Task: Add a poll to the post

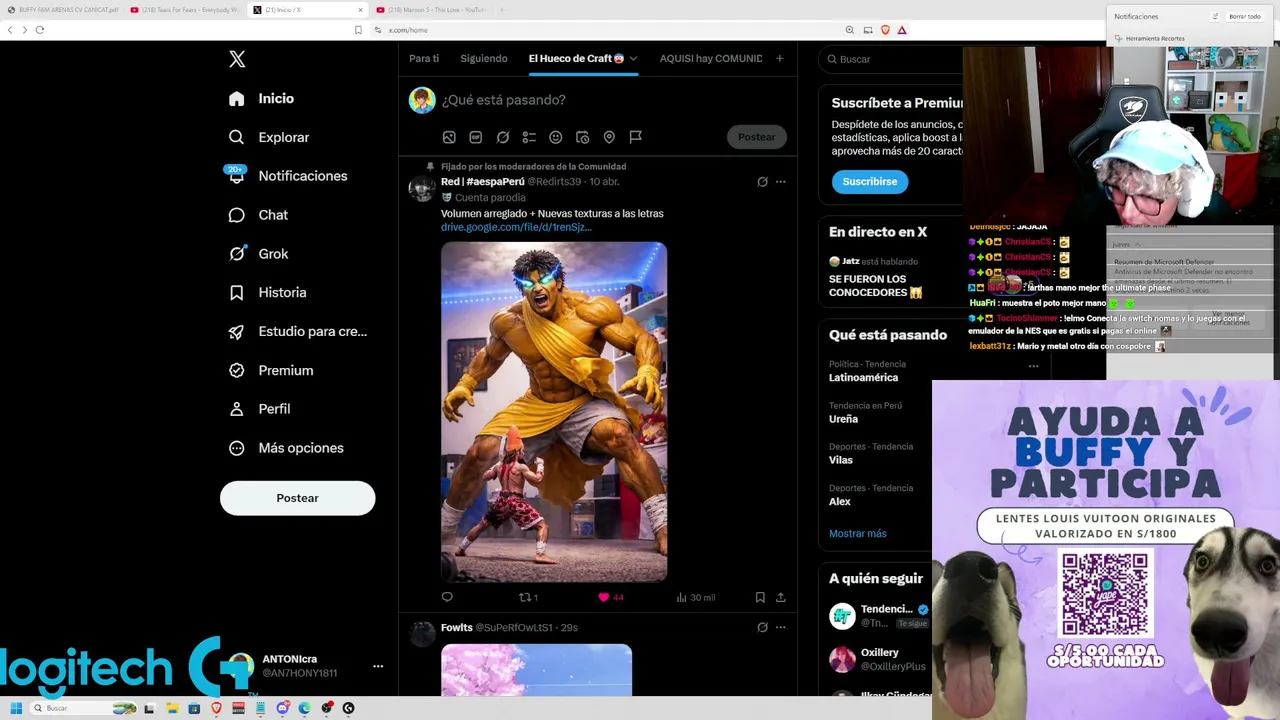Action: (529, 137)
